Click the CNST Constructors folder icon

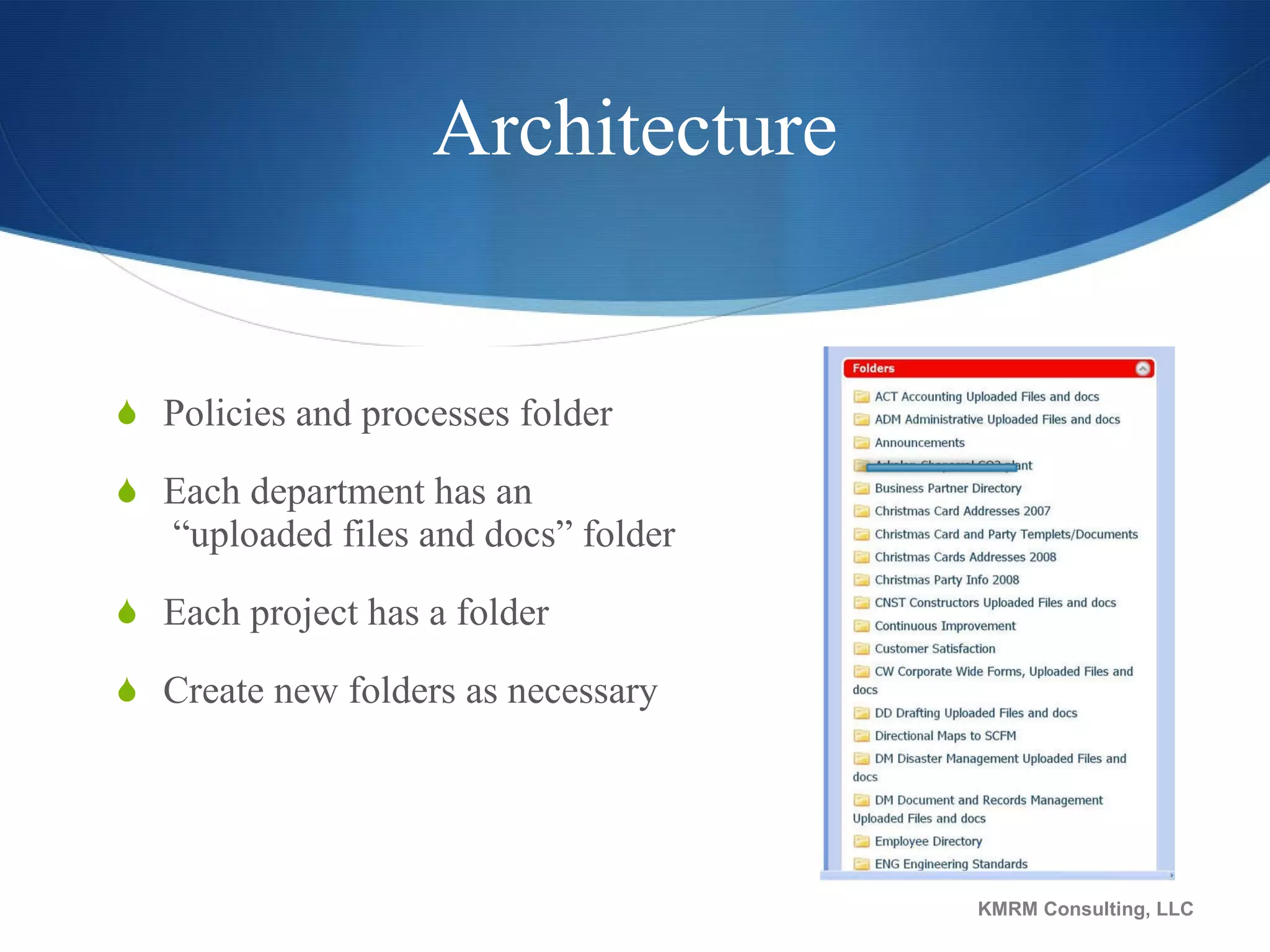[861, 602]
